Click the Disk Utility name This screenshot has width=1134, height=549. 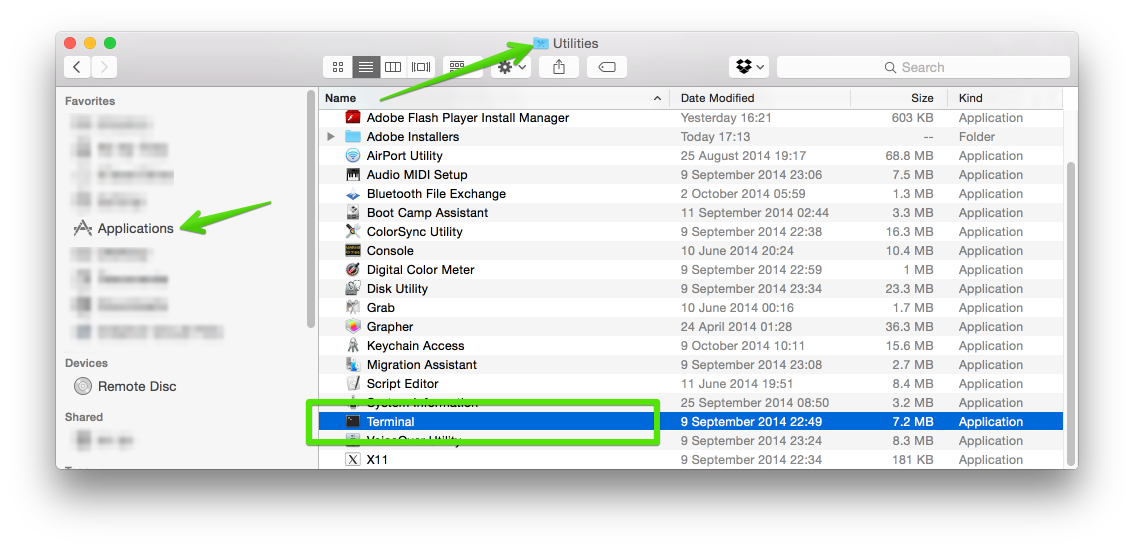pyautogui.click(x=397, y=289)
